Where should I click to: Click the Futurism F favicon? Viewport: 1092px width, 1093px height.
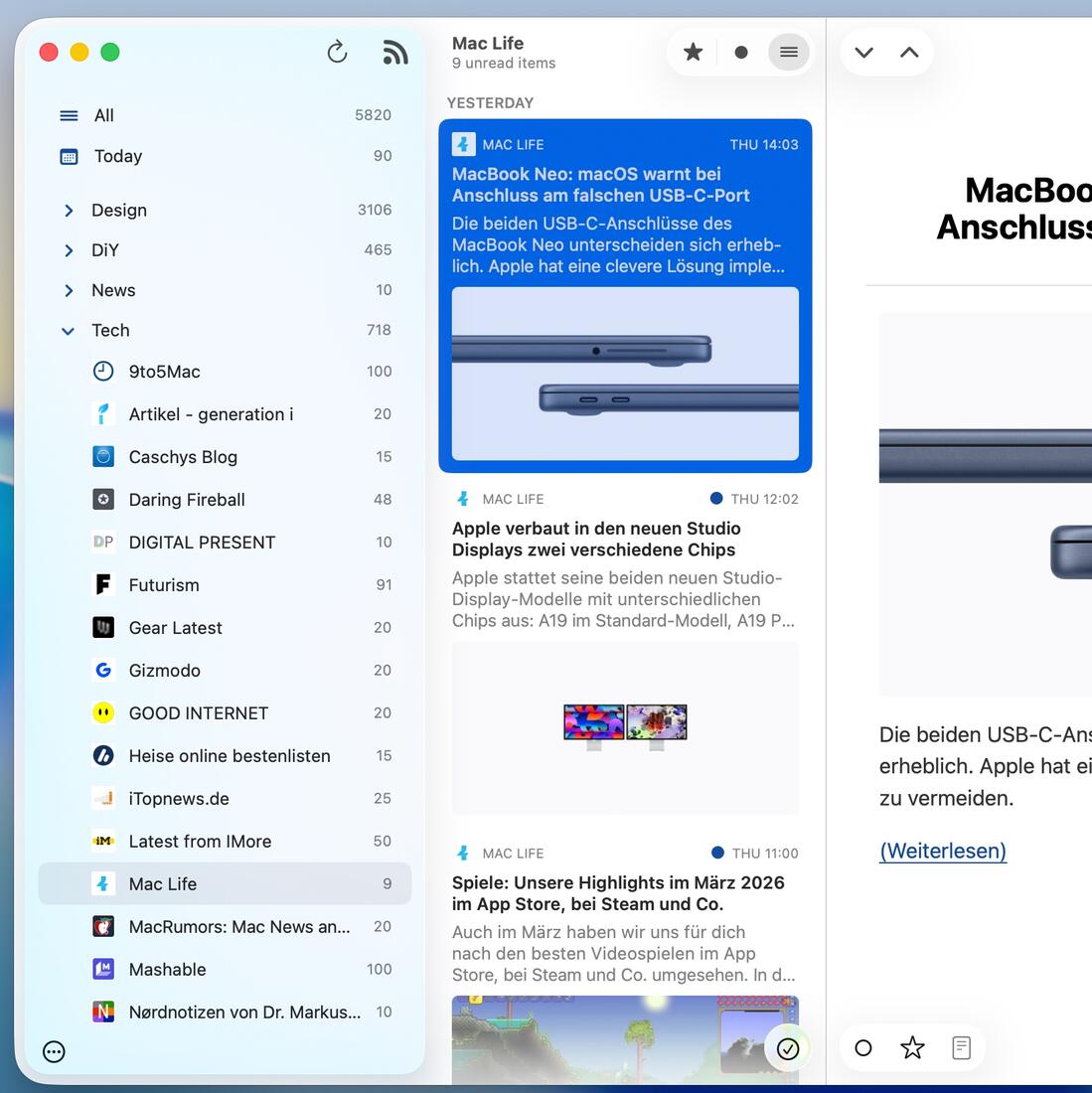point(103,585)
